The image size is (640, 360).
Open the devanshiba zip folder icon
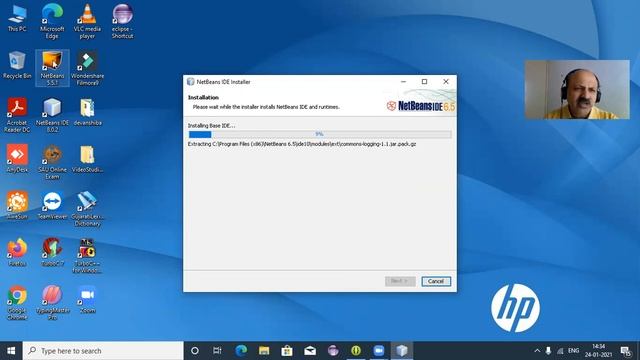pyautogui.click(x=87, y=112)
